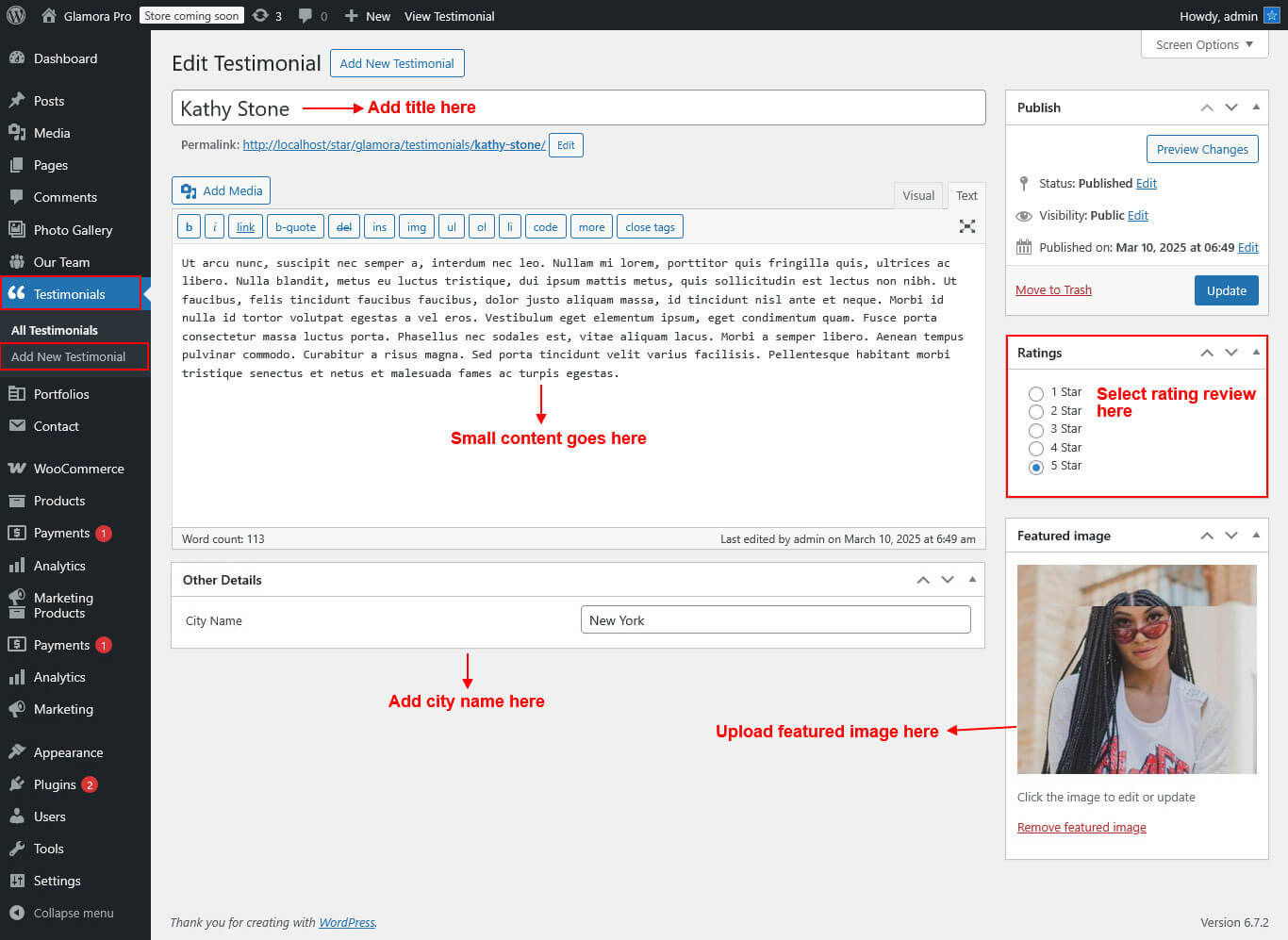Switch to Text editor tab
The width and height of the screenshot is (1288, 940).
point(966,195)
